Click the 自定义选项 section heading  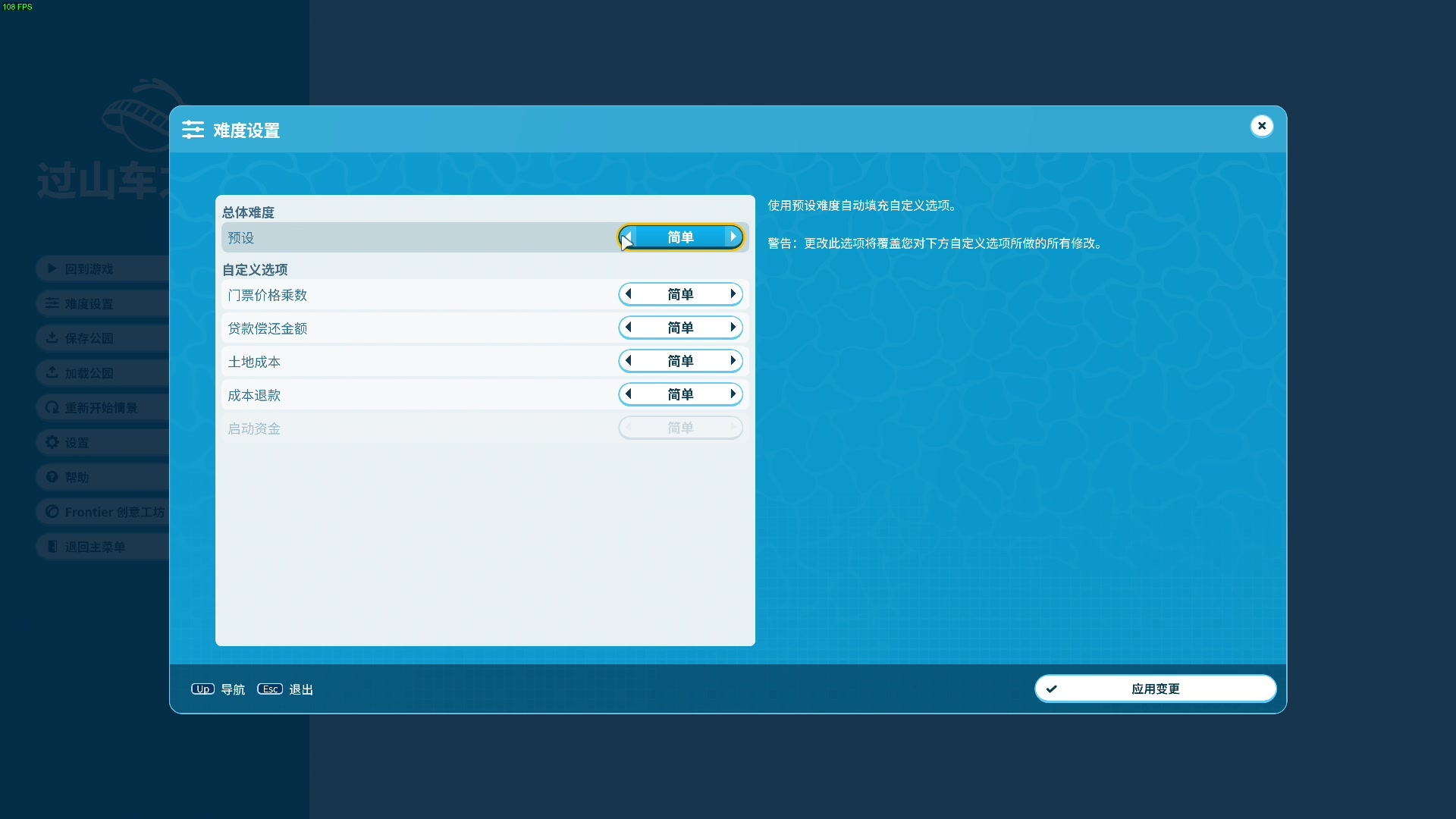click(255, 270)
